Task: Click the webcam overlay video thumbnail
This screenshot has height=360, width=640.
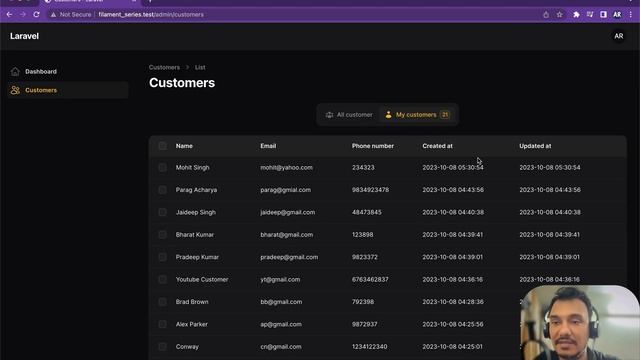Action: pyautogui.click(x=580, y=322)
